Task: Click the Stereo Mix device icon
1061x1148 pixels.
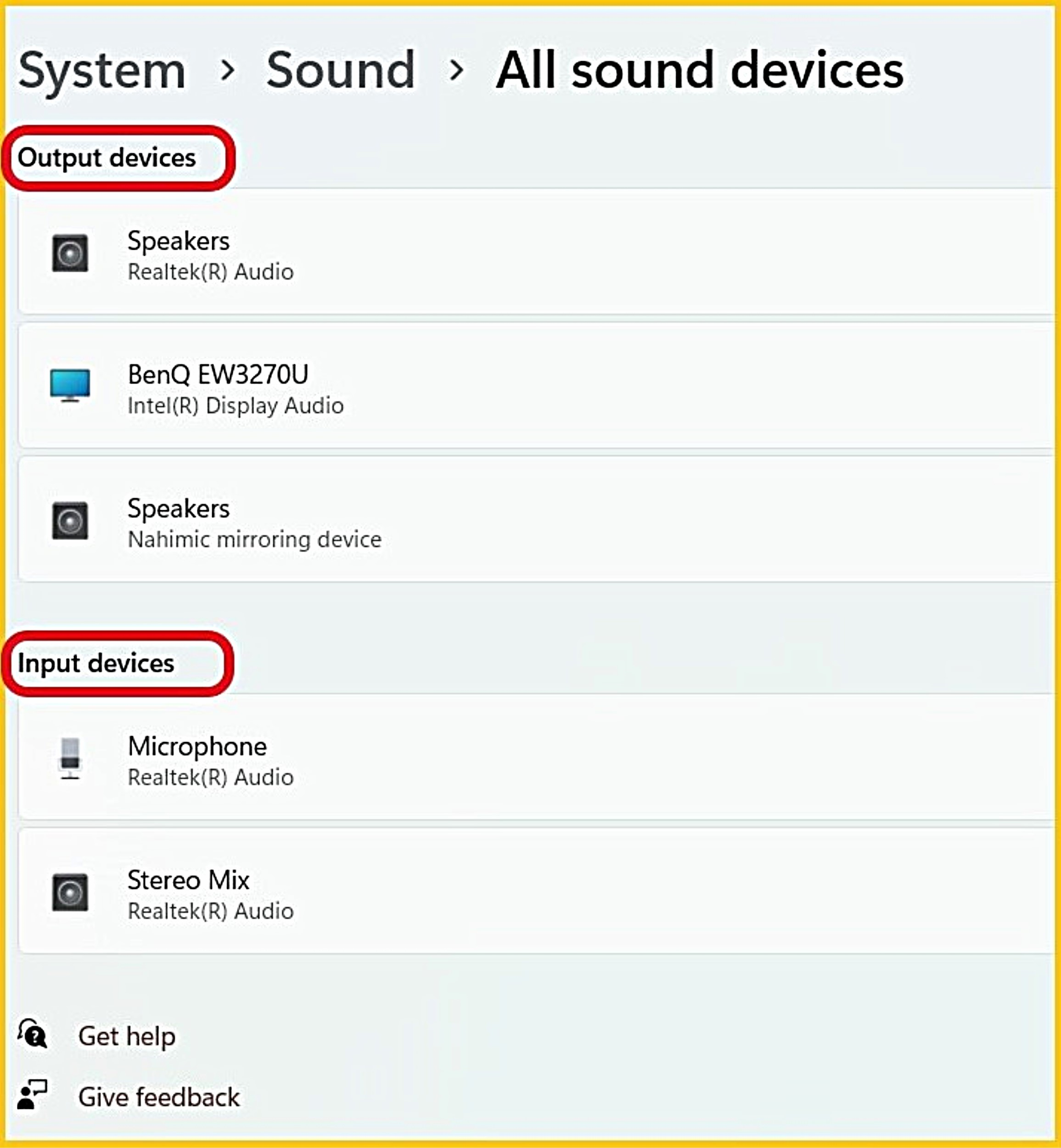Action: pyautogui.click(x=70, y=892)
